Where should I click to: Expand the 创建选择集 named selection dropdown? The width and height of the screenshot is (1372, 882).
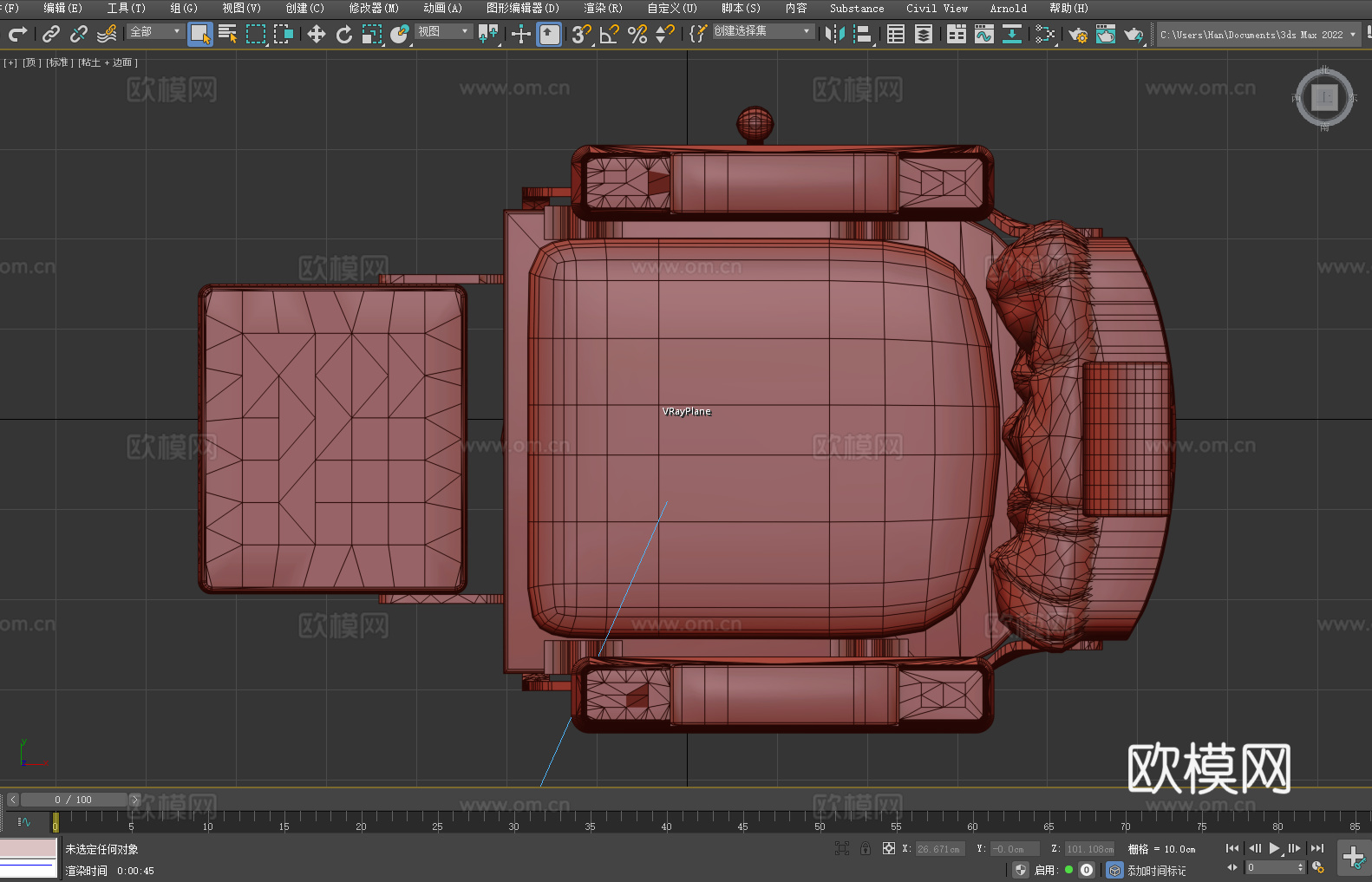tap(763, 31)
